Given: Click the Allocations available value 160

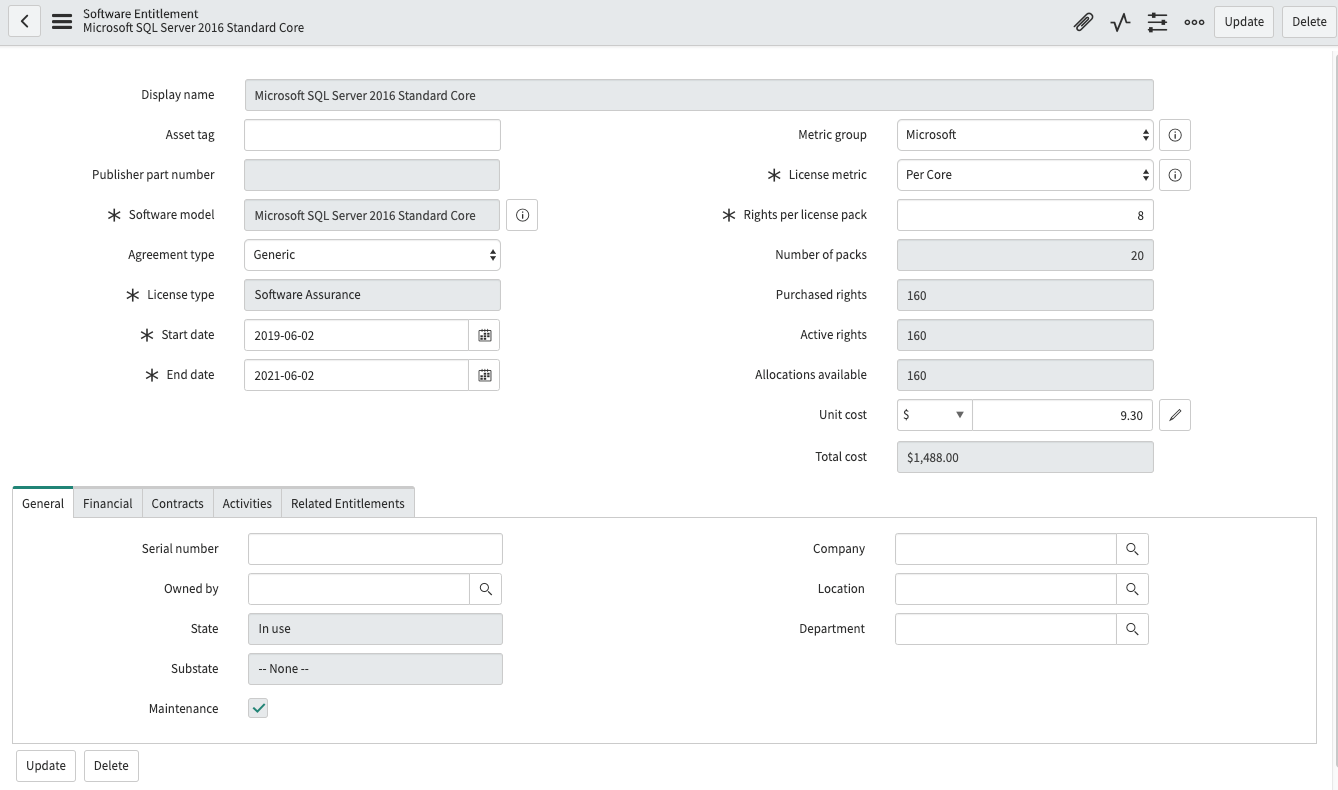Looking at the screenshot, I should pyautogui.click(x=1025, y=375).
